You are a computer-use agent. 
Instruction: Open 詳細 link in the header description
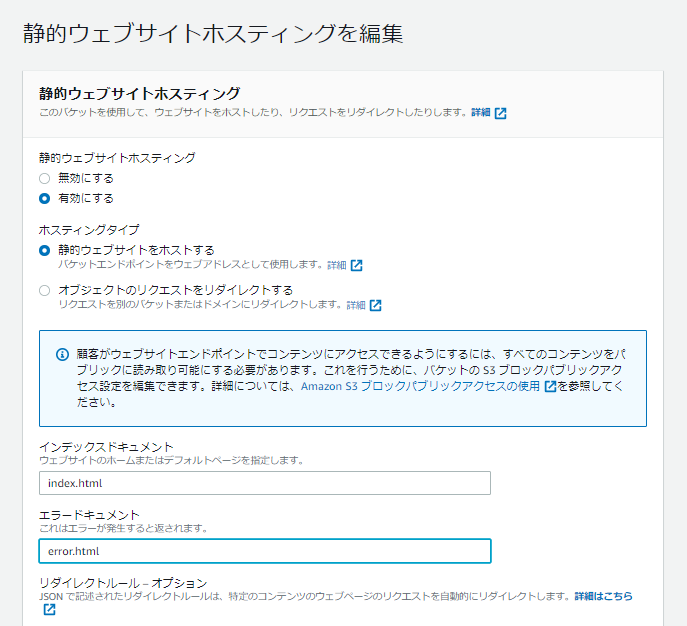tap(480, 113)
